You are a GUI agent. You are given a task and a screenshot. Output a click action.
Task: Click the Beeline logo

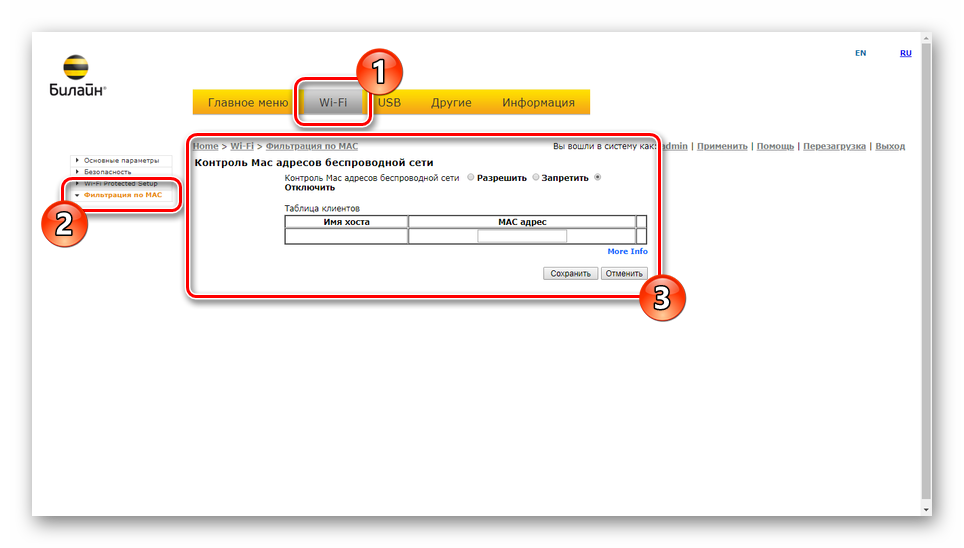click(76, 76)
